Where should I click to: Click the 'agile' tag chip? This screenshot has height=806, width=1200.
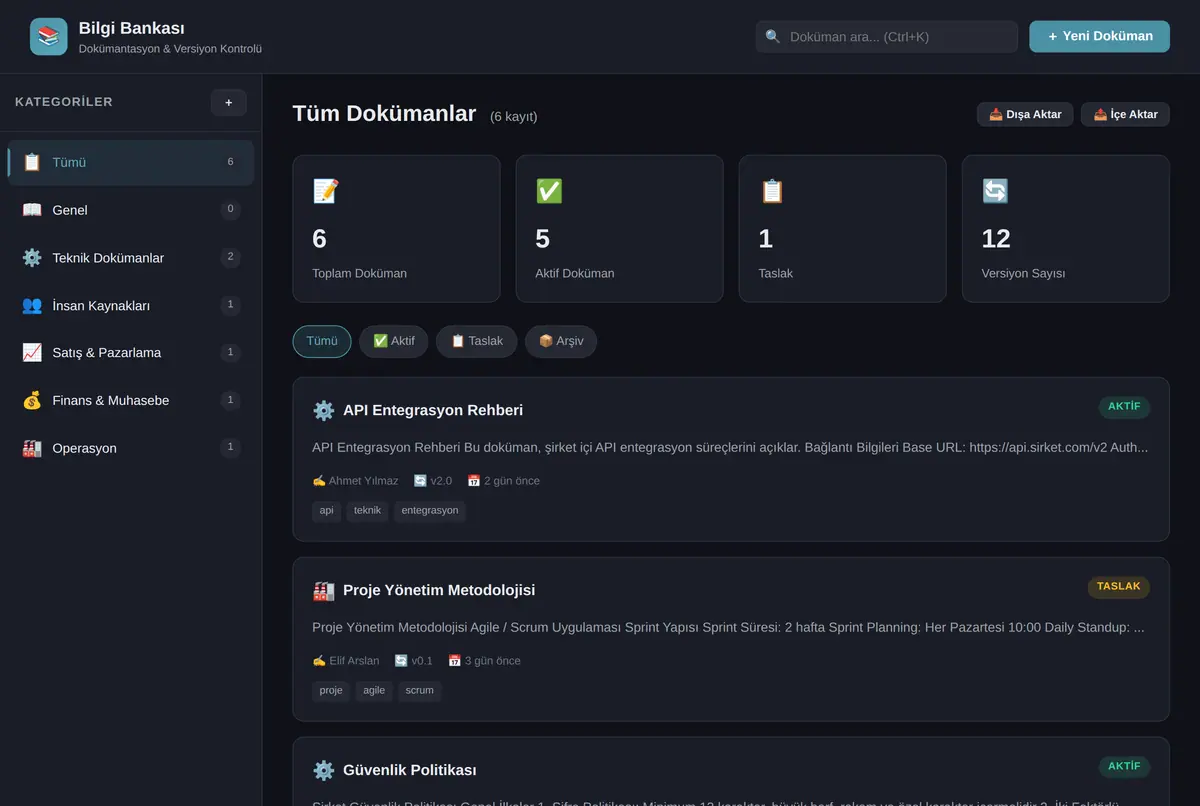(x=374, y=691)
